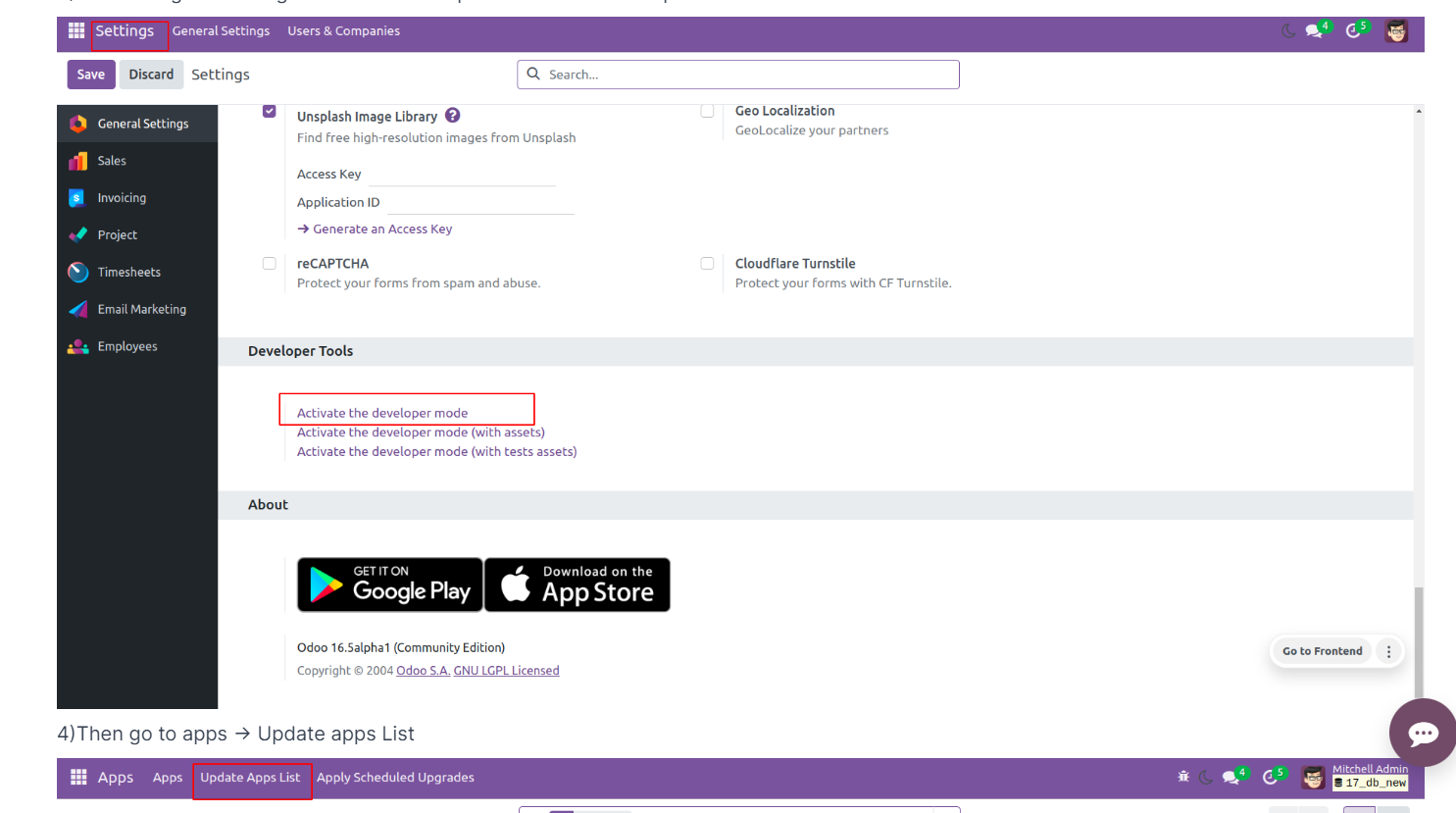Enable Cloudflare Turnstile checkbox
The image size is (1456, 813).
707,263
